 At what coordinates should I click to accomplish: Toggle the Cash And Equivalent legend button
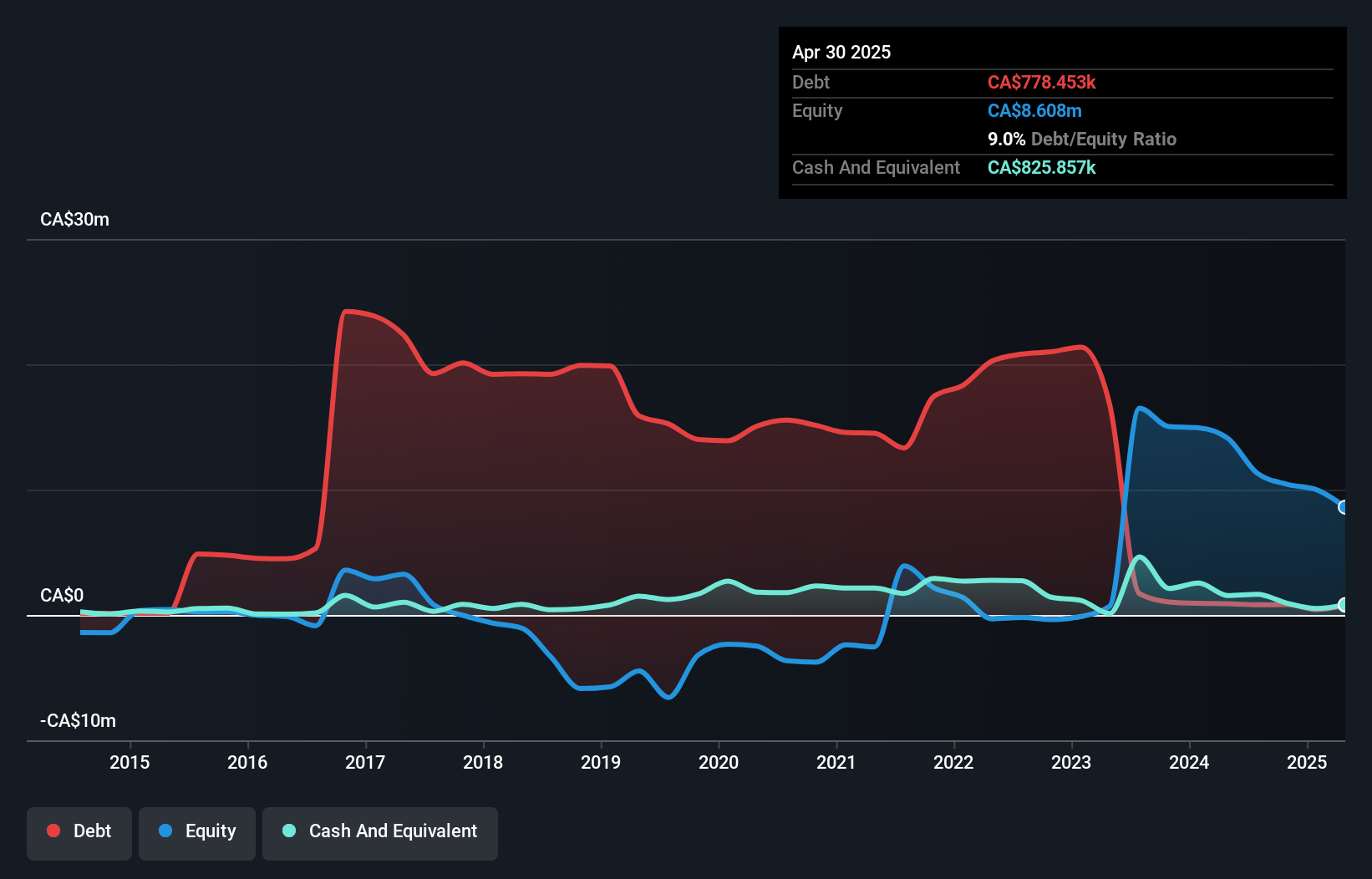(380, 833)
